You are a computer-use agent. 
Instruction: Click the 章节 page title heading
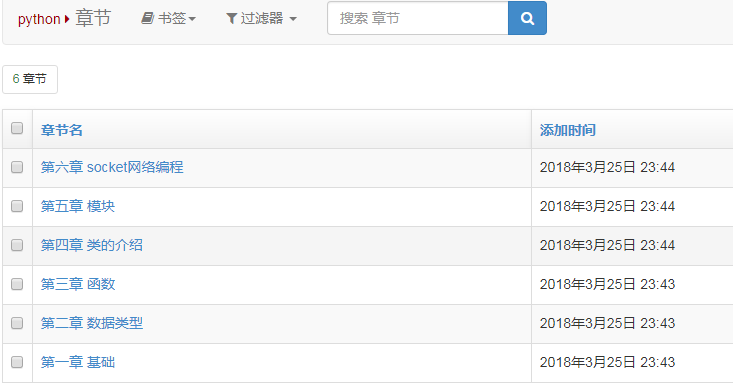pyautogui.click(x=93, y=18)
